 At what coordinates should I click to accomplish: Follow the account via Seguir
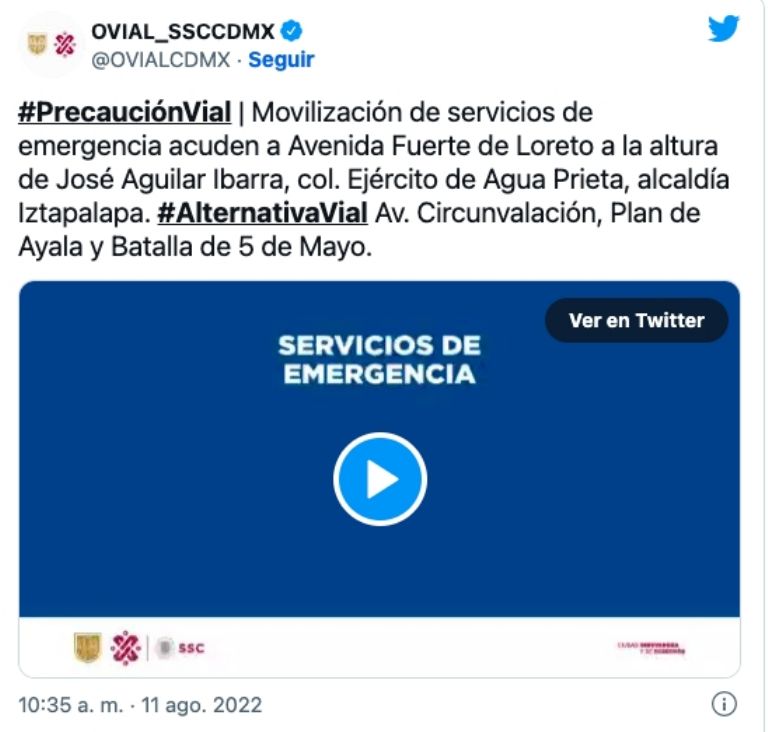[x=281, y=60]
